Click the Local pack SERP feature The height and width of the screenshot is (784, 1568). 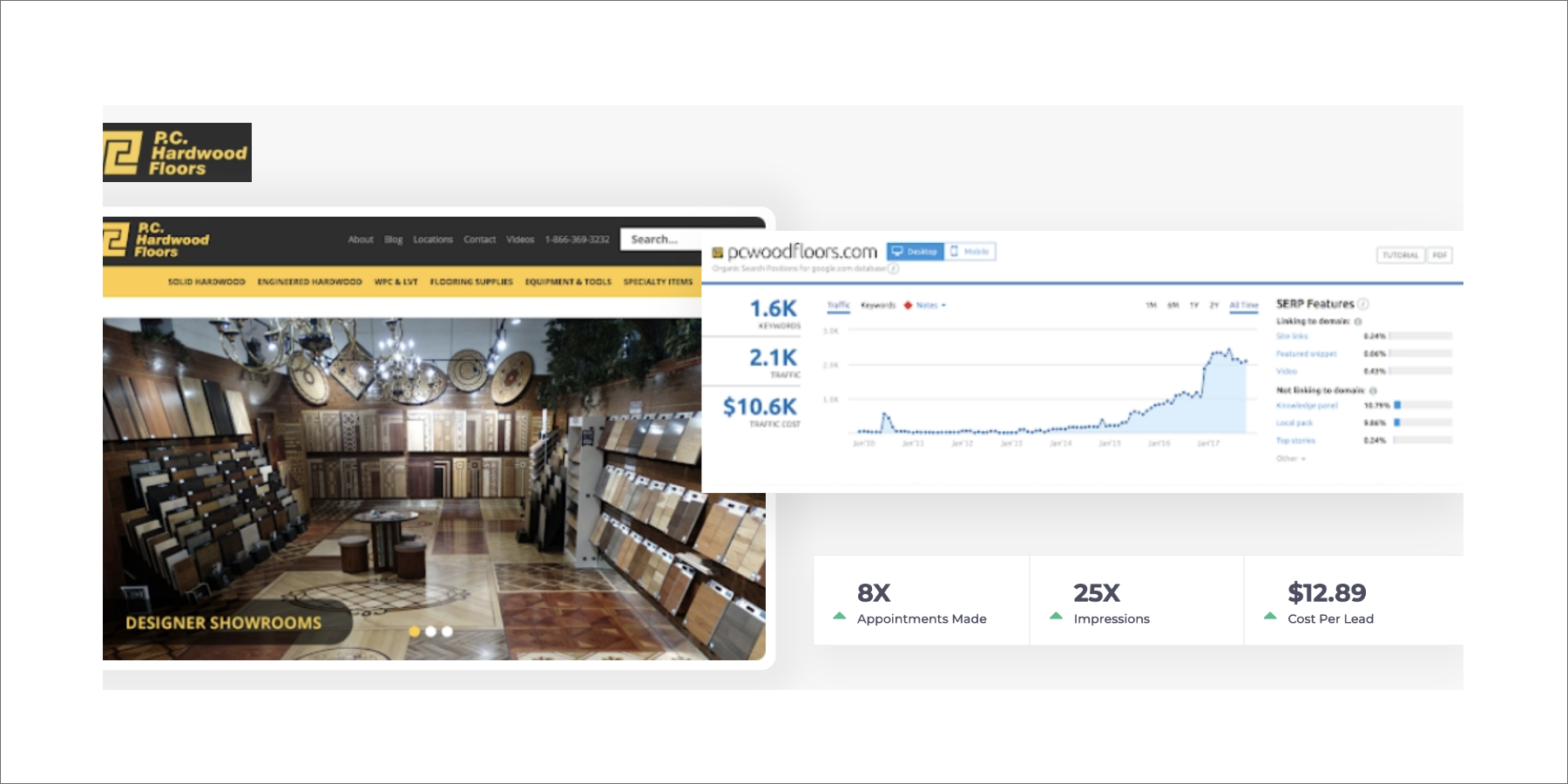coord(1294,423)
